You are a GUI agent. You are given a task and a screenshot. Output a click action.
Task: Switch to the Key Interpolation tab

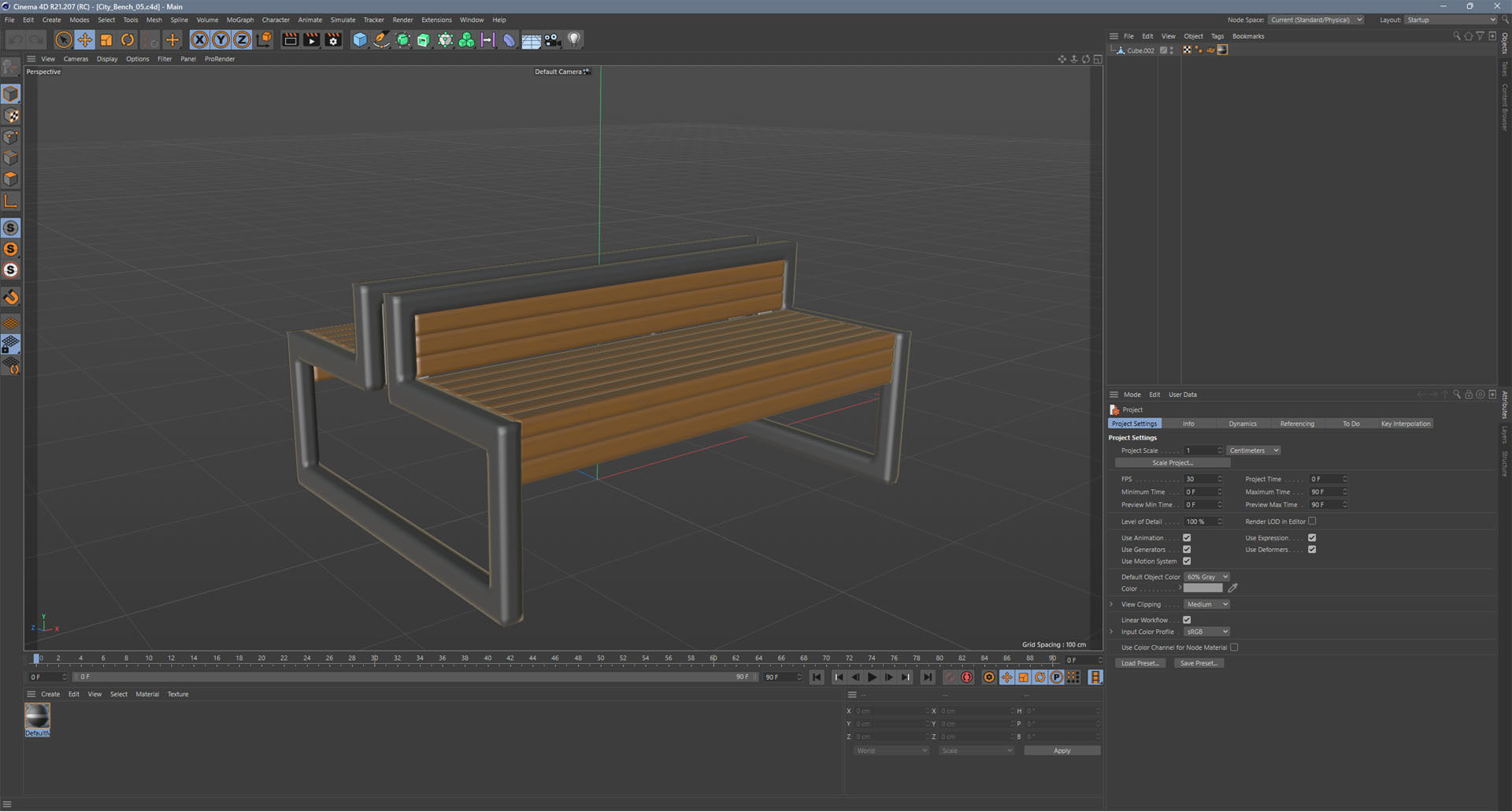click(x=1406, y=424)
